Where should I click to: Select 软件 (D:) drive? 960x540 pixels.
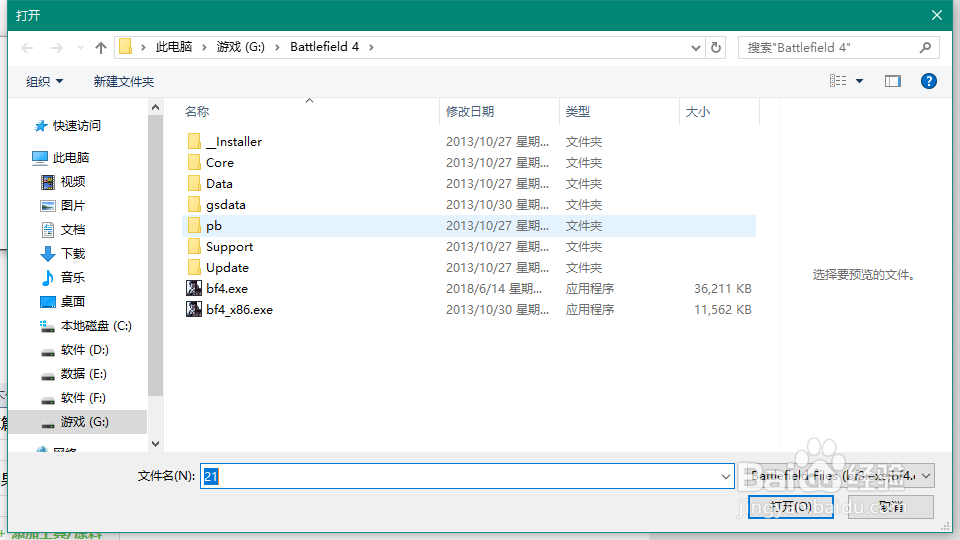click(84, 350)
